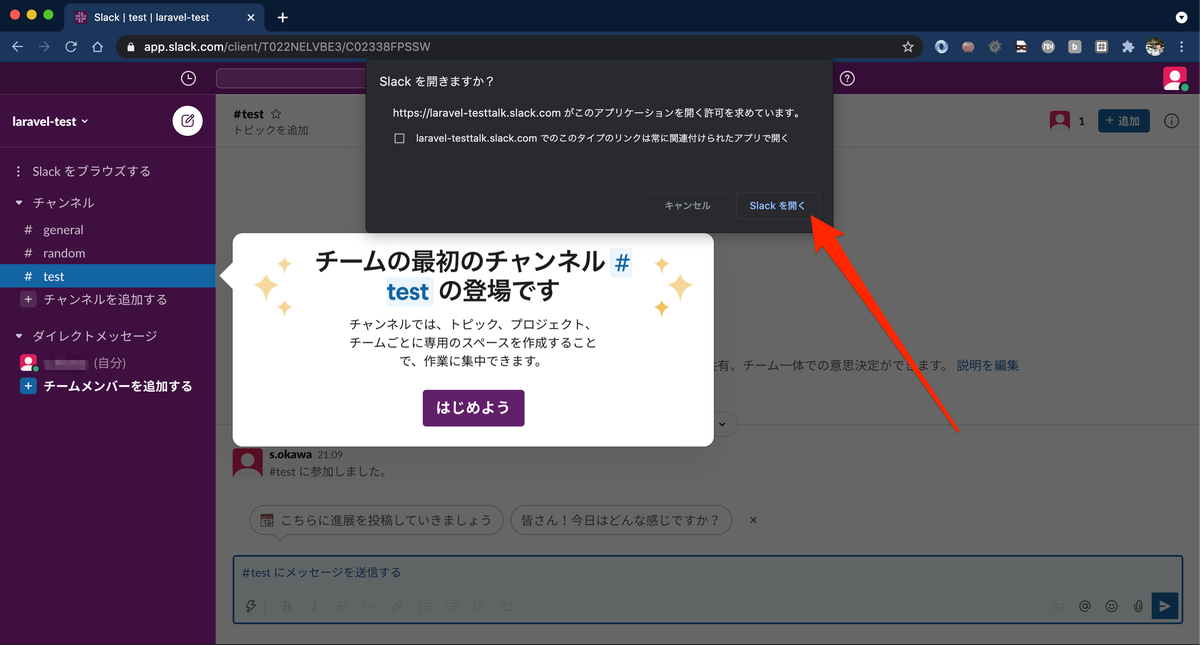Click the browser back arrow
Image resolution: width=1200 pixels, height=645 pixels.
pos(18,46)
